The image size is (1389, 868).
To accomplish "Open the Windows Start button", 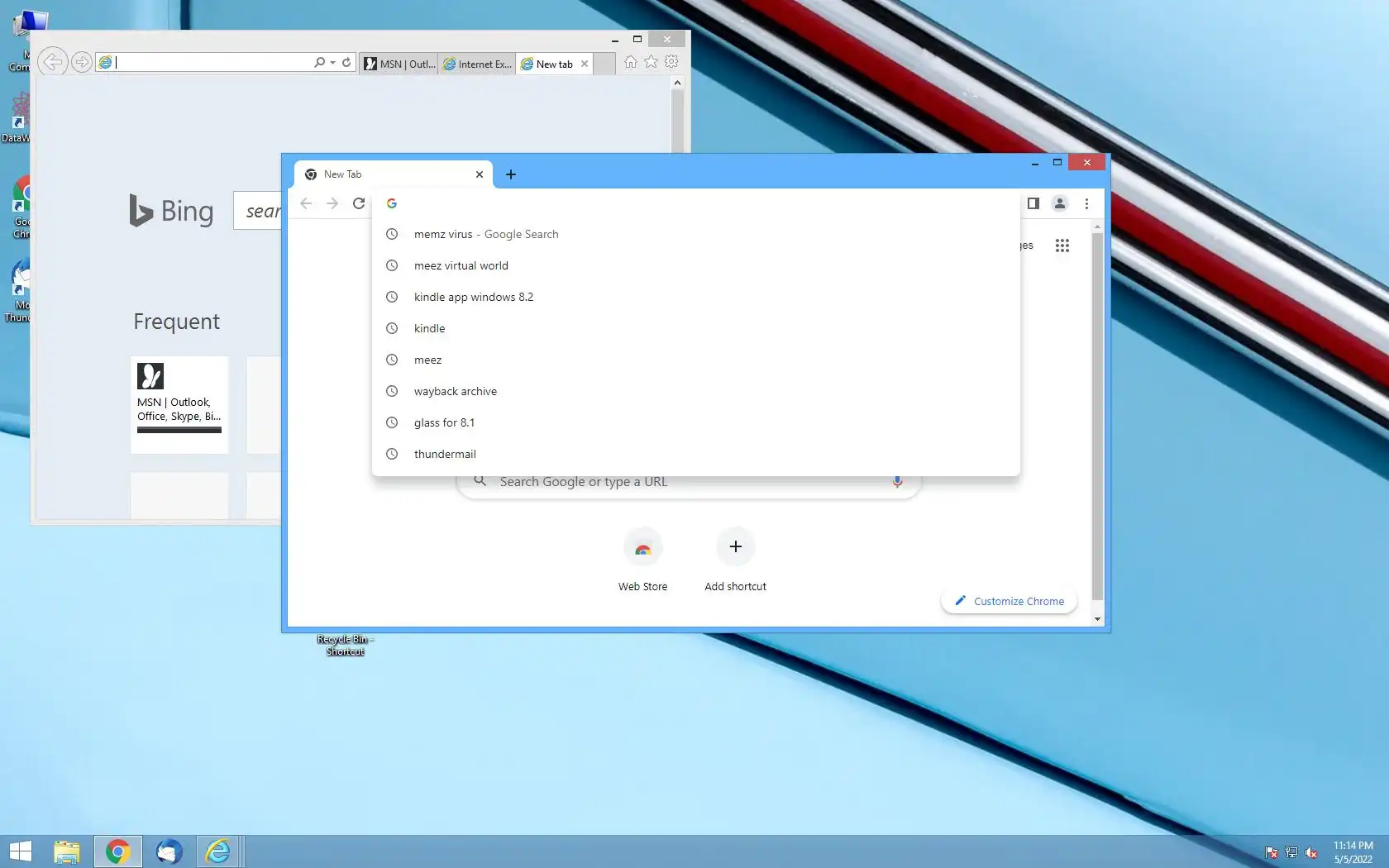I will point(20,851).
